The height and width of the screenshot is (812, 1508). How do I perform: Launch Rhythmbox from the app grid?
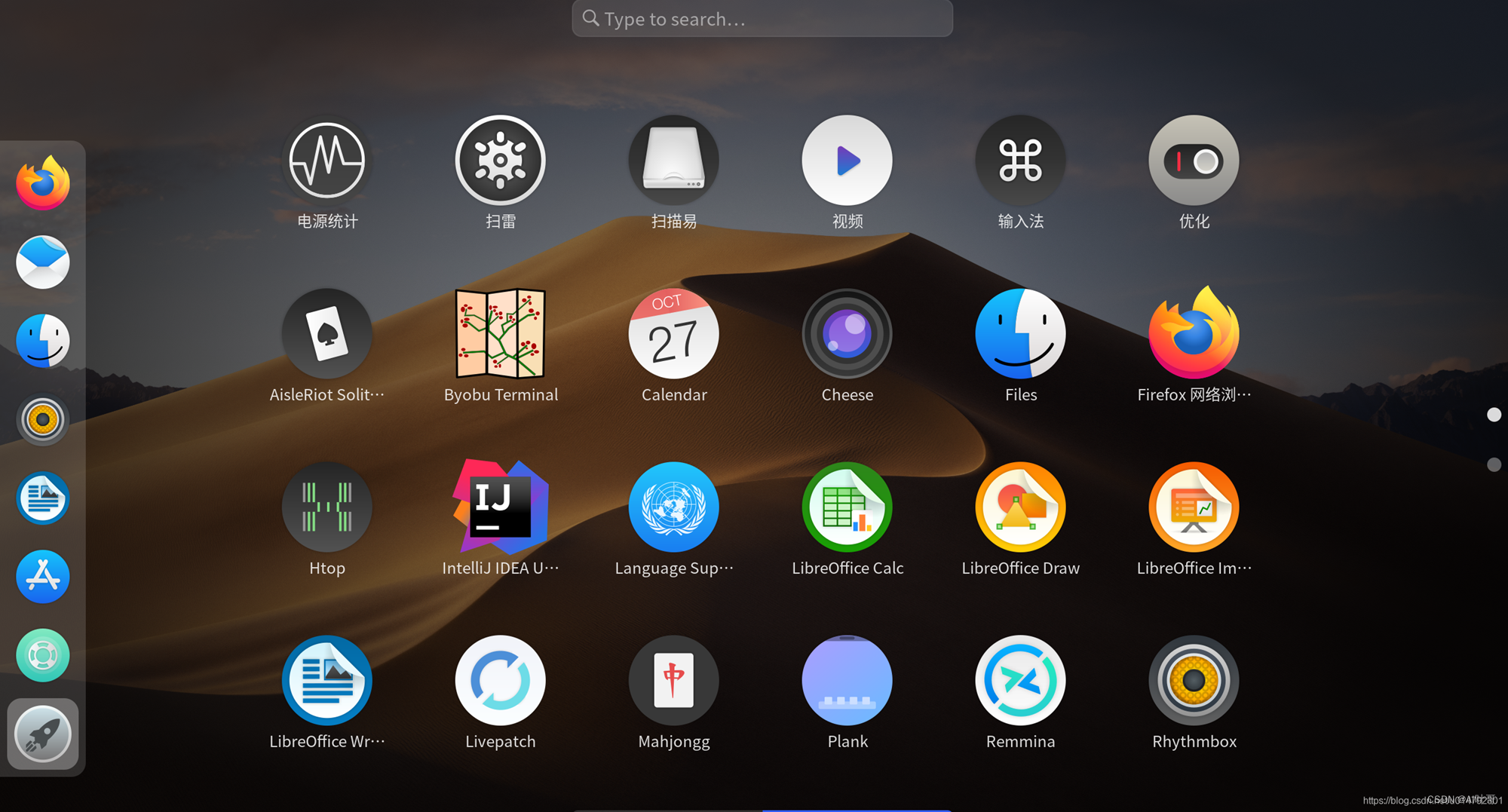point(1194,681)
